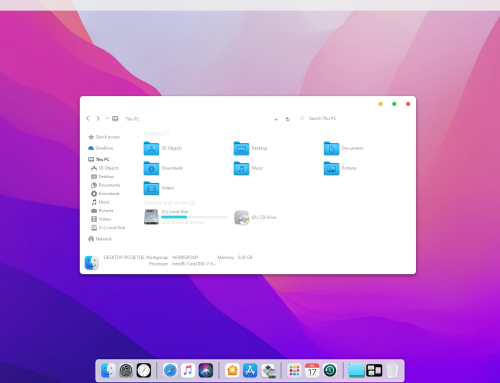
Task: Open the App Store in the dock
Action: click(250, 370)
